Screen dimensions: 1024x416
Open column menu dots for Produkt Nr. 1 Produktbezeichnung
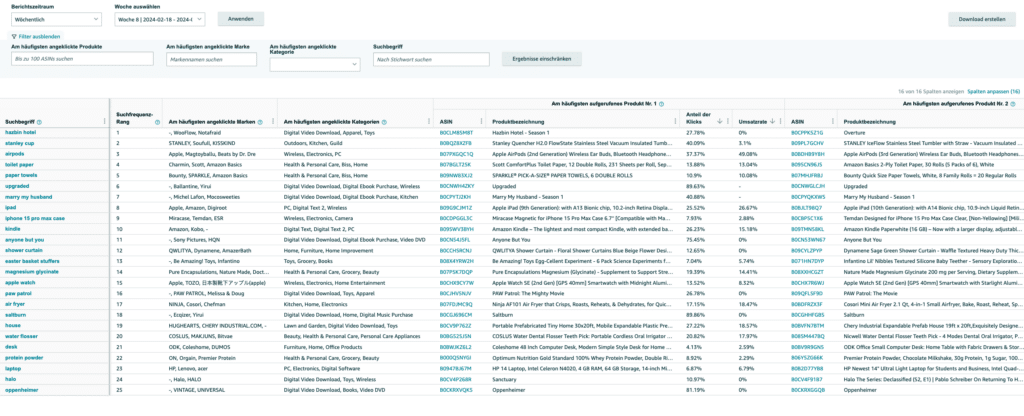tap(676, 121)
